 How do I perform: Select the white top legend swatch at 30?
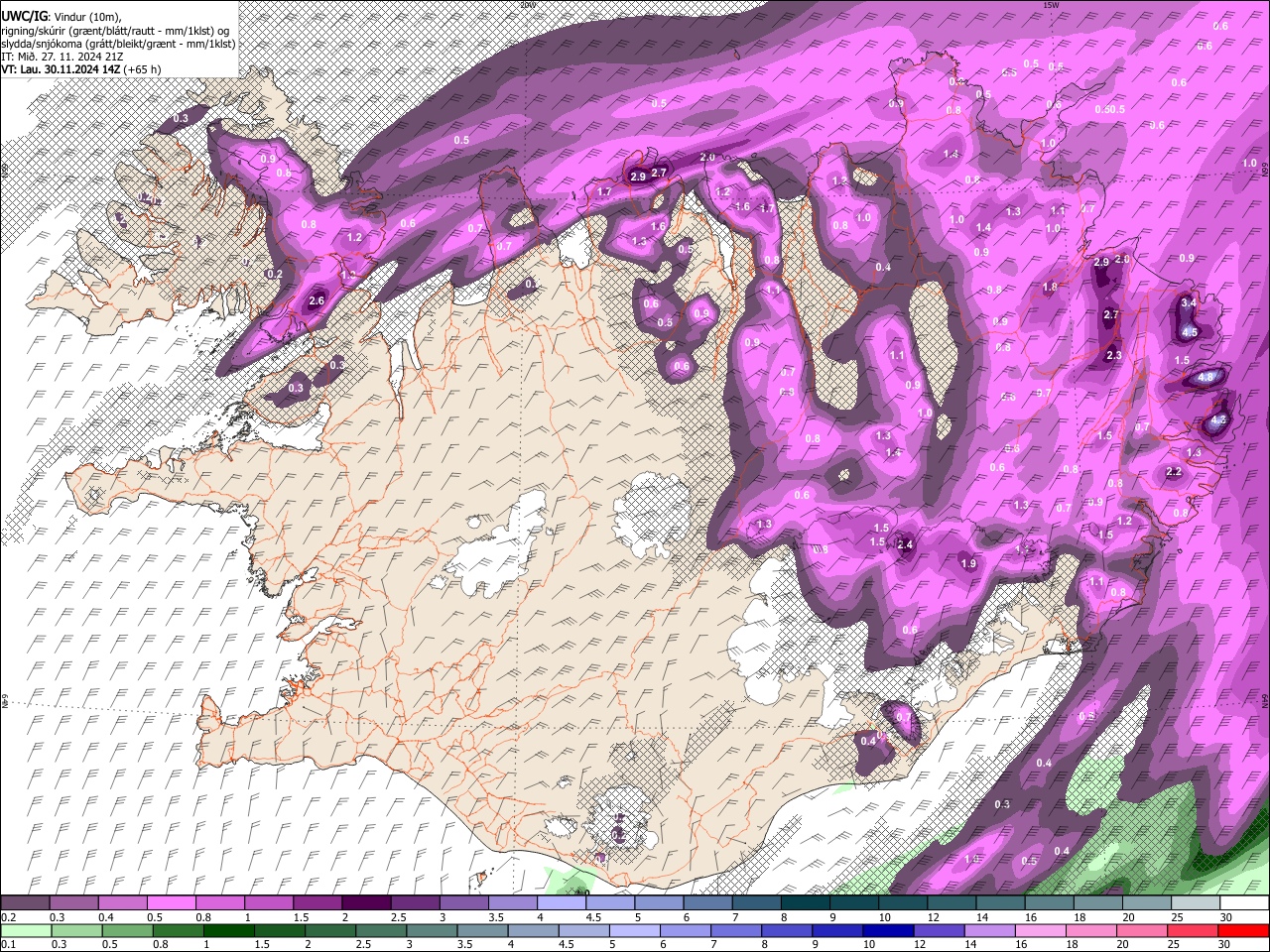click(1244, 902)
